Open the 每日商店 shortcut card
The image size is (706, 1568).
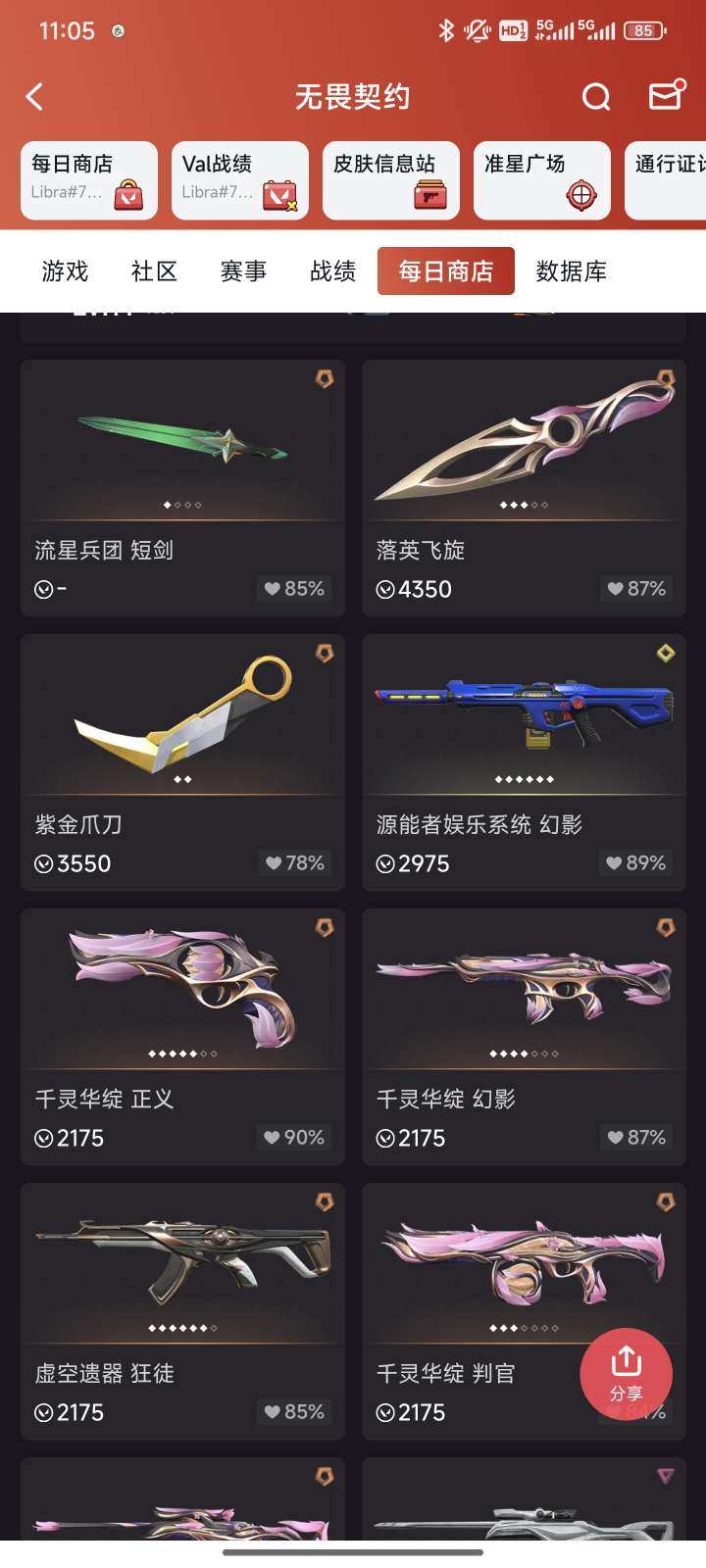89,180
